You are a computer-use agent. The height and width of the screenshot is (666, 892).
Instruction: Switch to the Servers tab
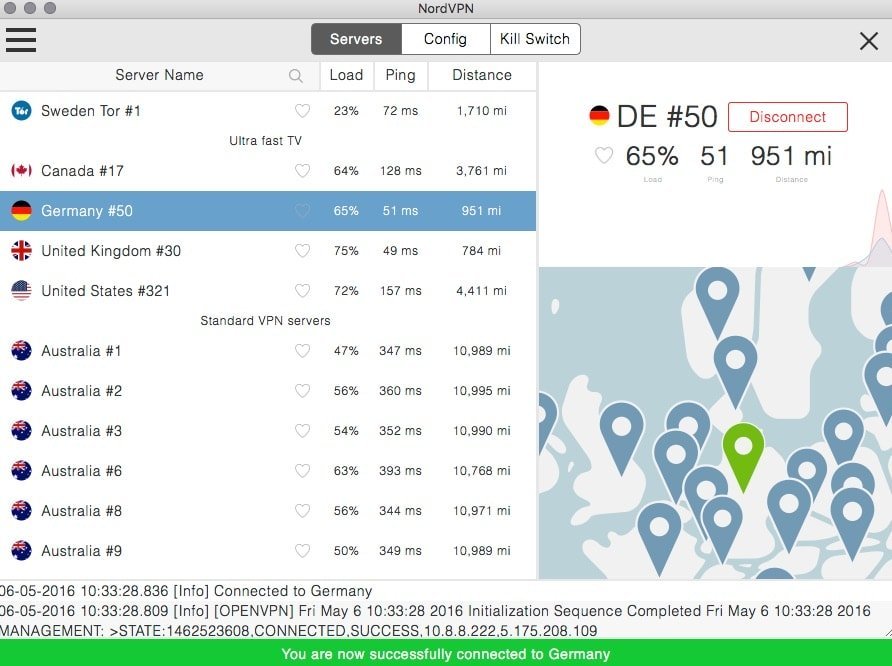[x=356, y=39]
